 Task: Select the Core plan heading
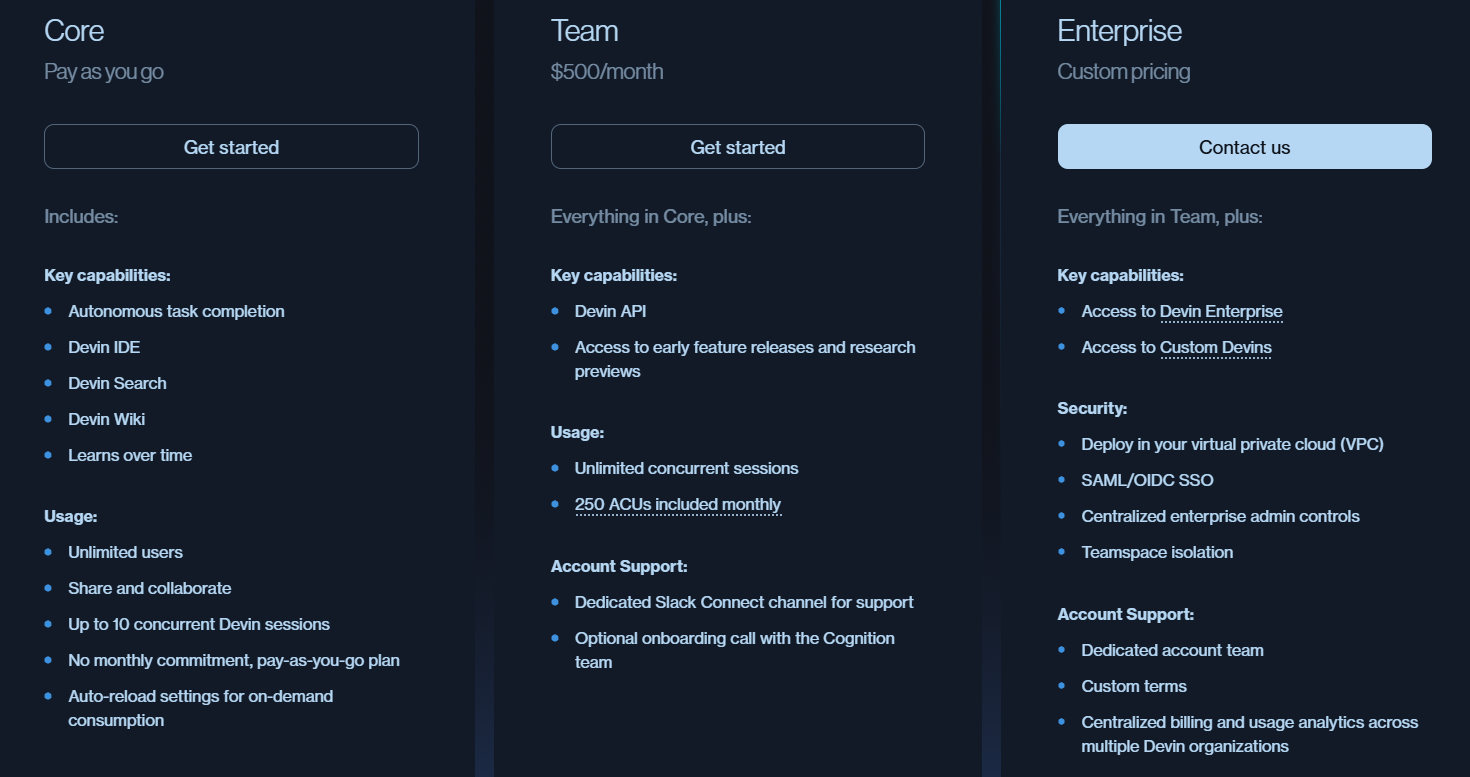click(x=74, y=31)
